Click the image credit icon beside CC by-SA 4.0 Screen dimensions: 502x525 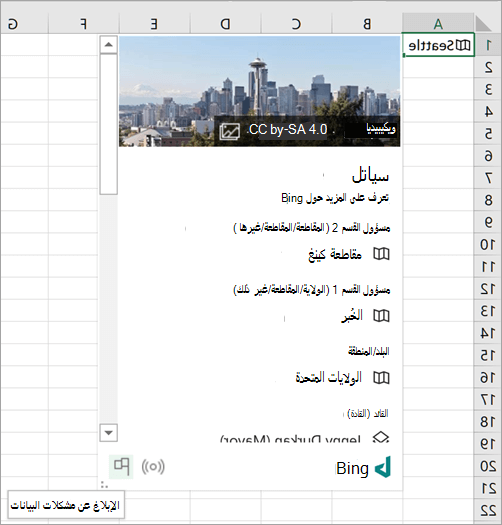(230, 131)
